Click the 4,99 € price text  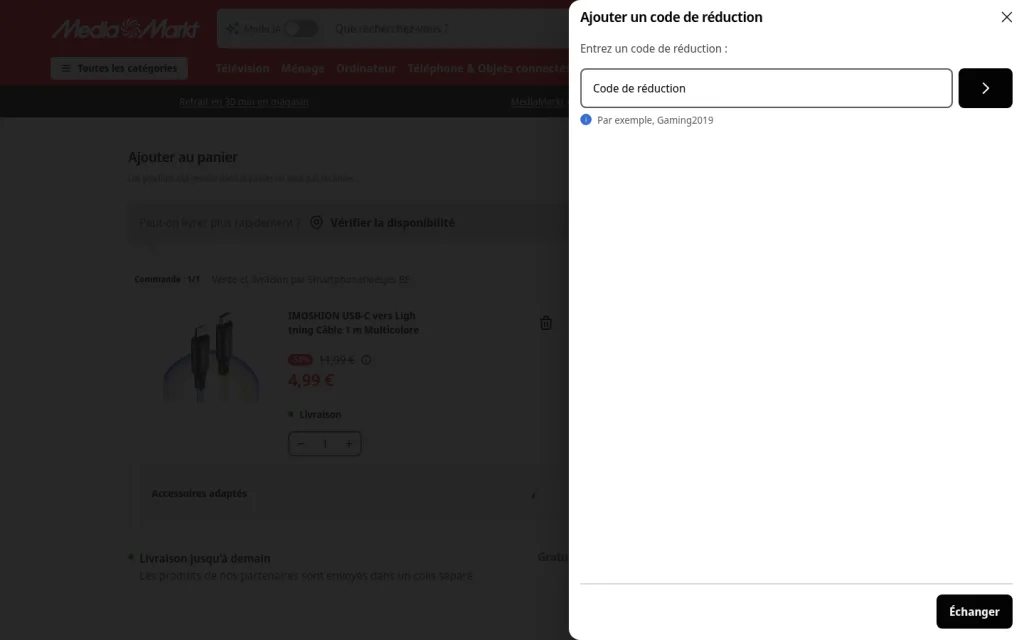pos(311,379)
